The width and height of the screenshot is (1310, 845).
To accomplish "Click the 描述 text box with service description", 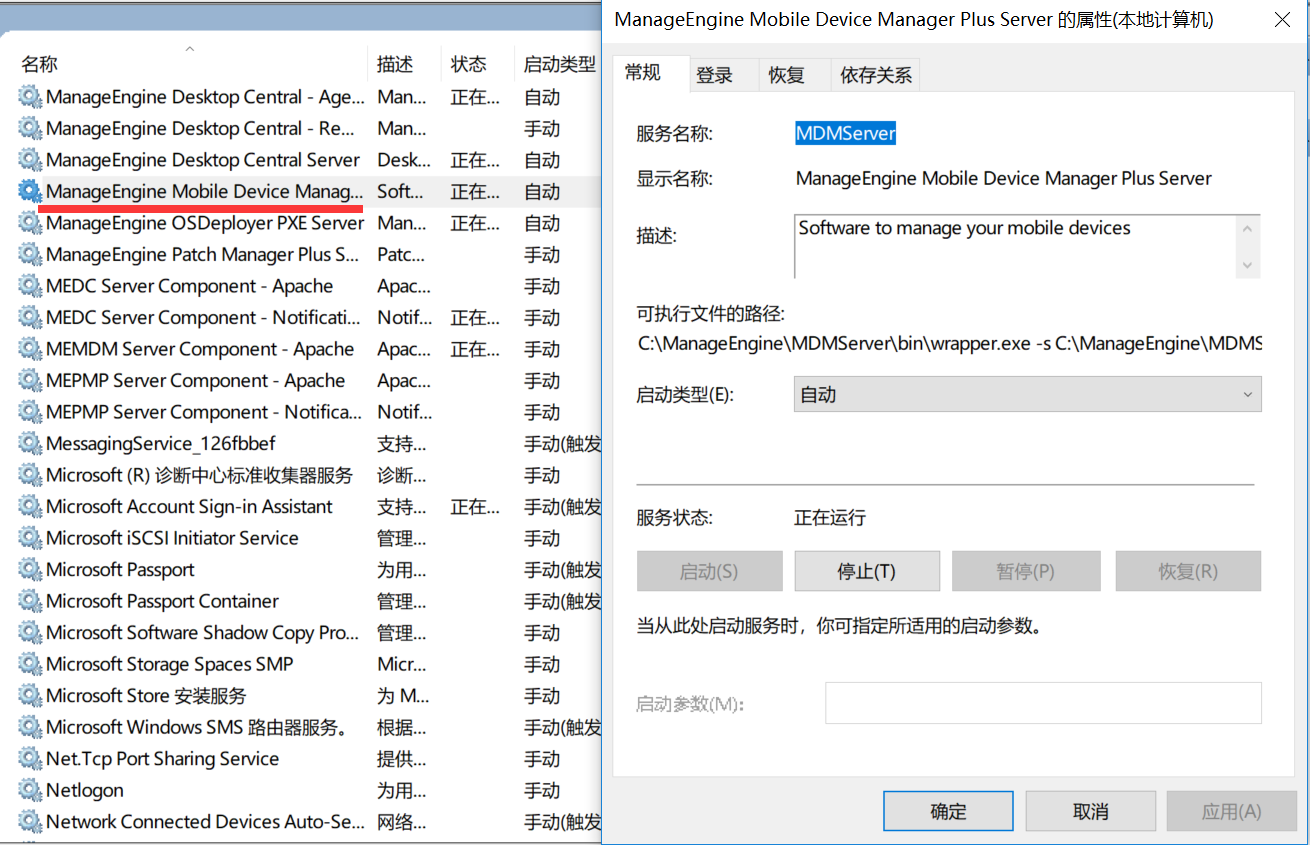I will point(1015,246).
